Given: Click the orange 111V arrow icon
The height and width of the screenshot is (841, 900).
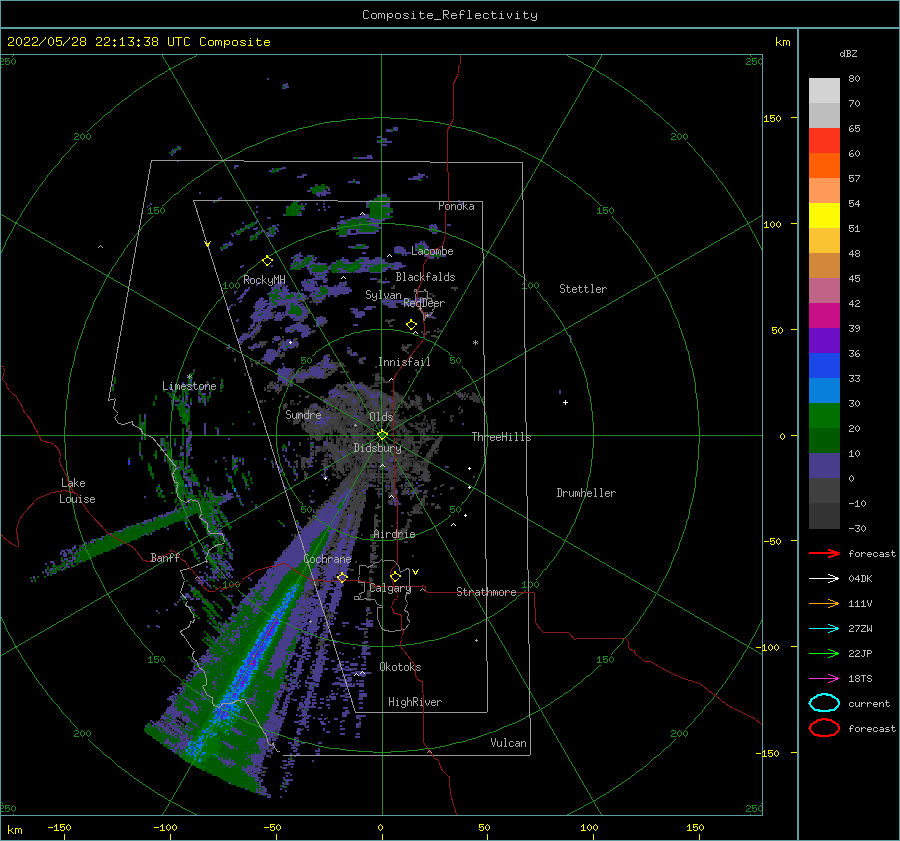Looking at the screenshot, I should pyautogui.click(x=824, y=603).
